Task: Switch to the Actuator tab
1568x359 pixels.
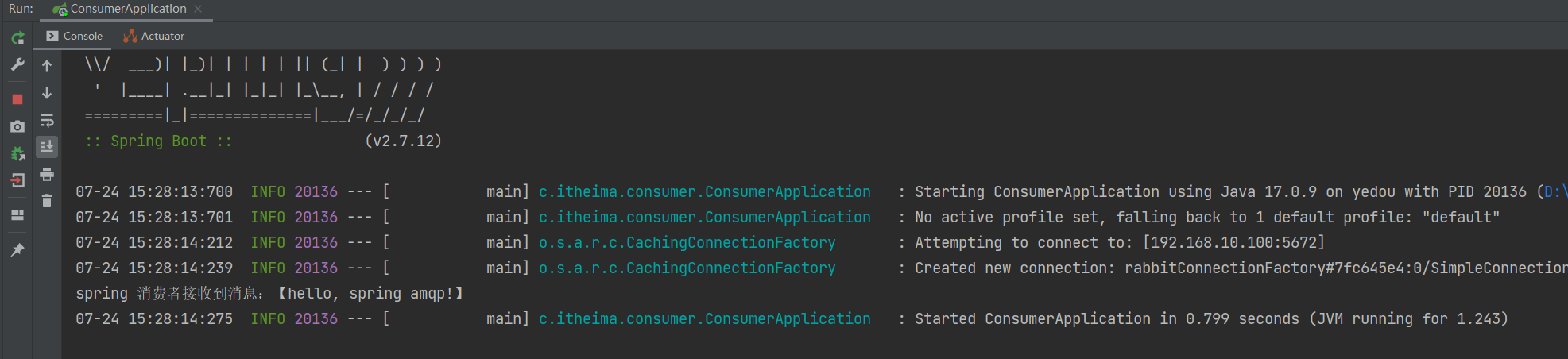Action: point(153,36)
